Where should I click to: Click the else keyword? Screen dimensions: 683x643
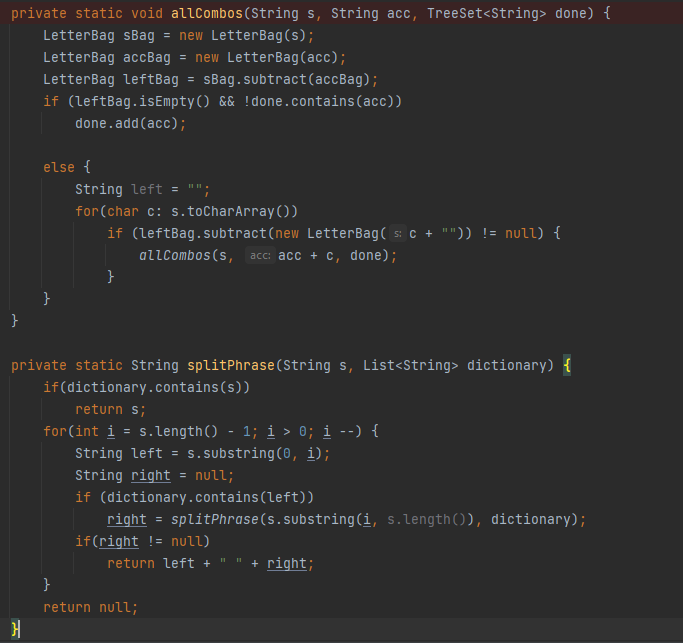click(x=59, y=167)
